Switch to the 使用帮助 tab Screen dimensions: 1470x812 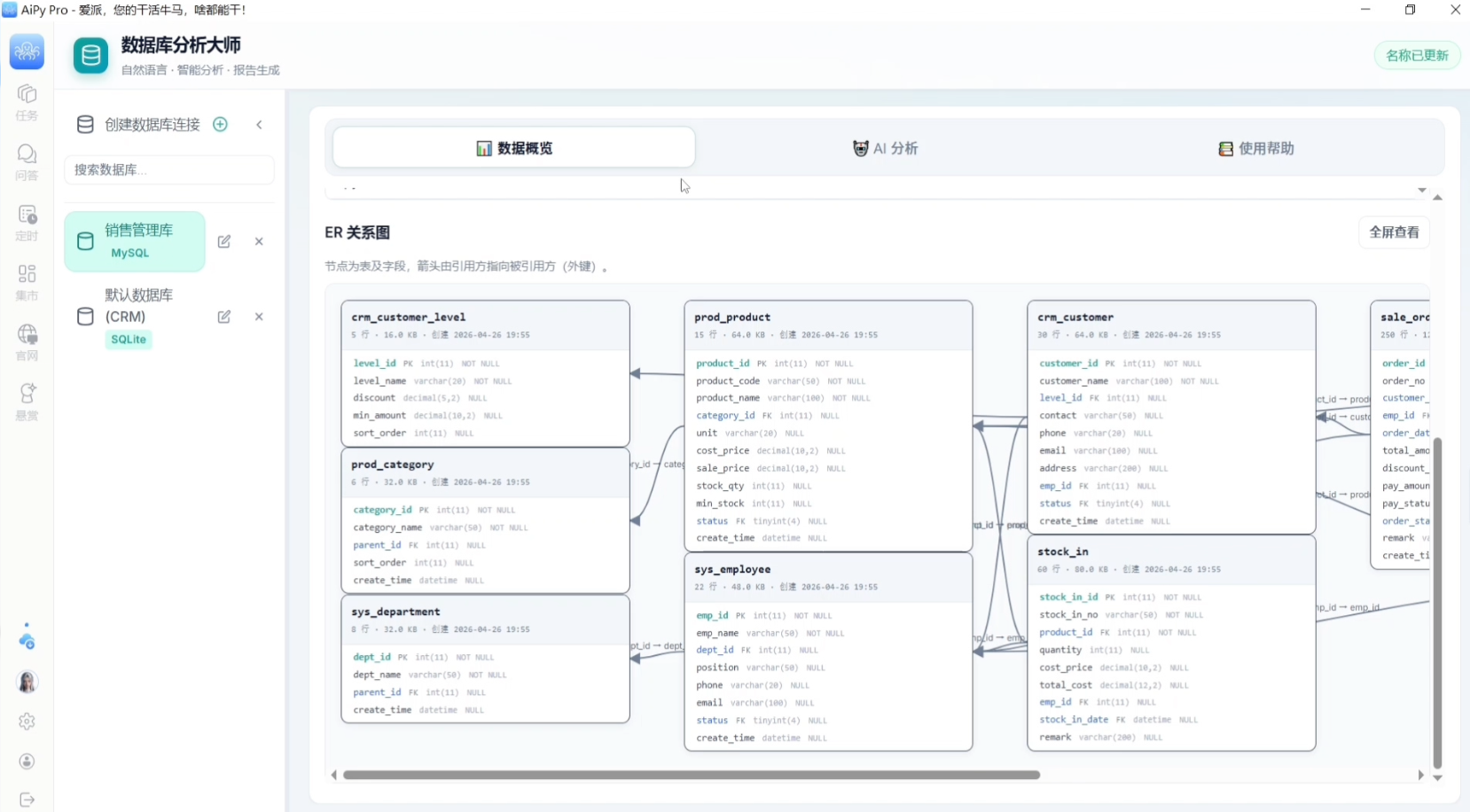click(x=1256, y=148)
